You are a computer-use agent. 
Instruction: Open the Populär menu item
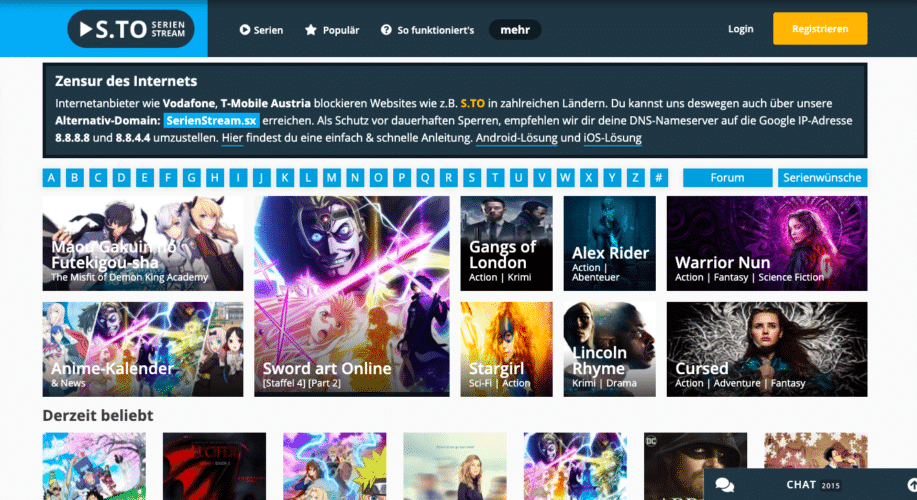pos(332,30)
